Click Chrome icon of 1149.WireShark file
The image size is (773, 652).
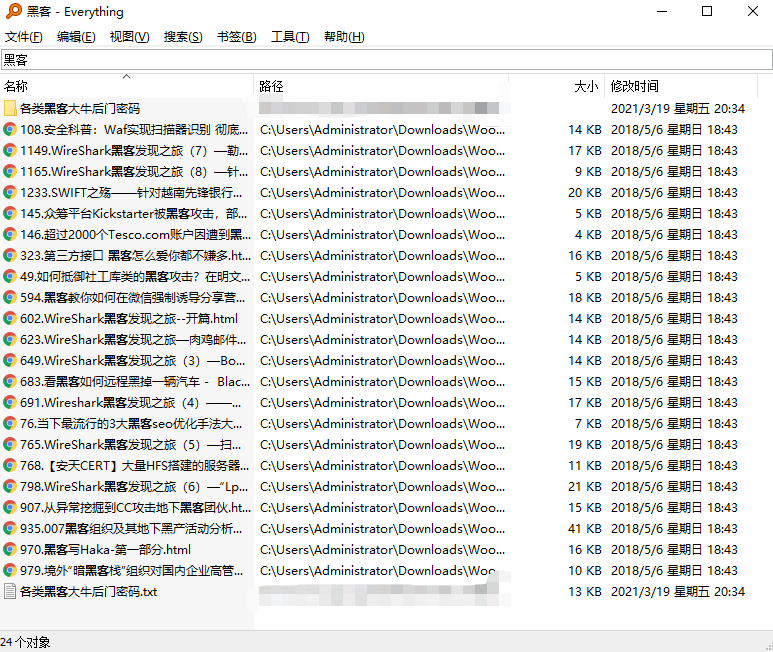point(9,150)
